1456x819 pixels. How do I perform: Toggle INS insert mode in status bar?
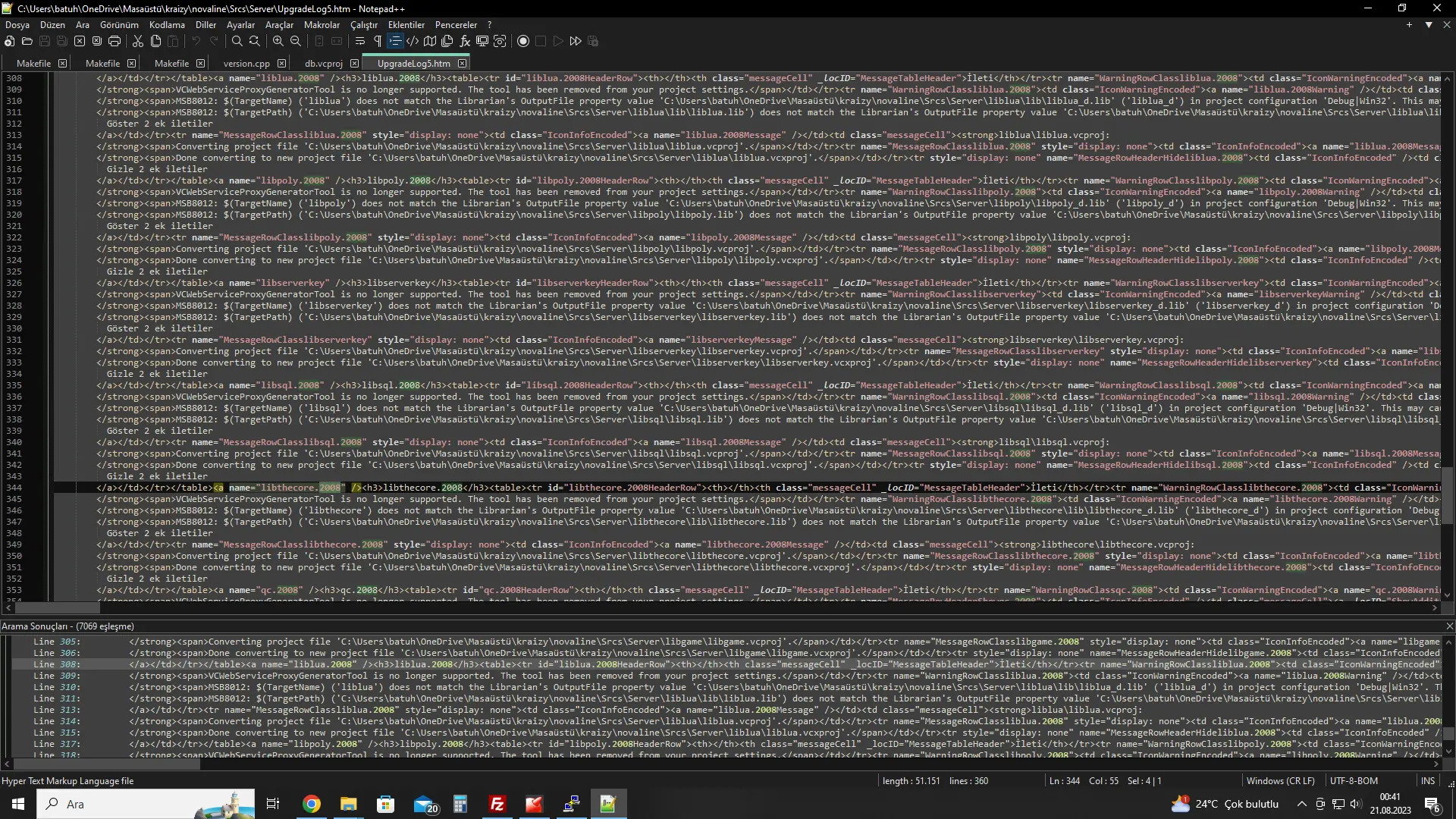click(1428, 780)
